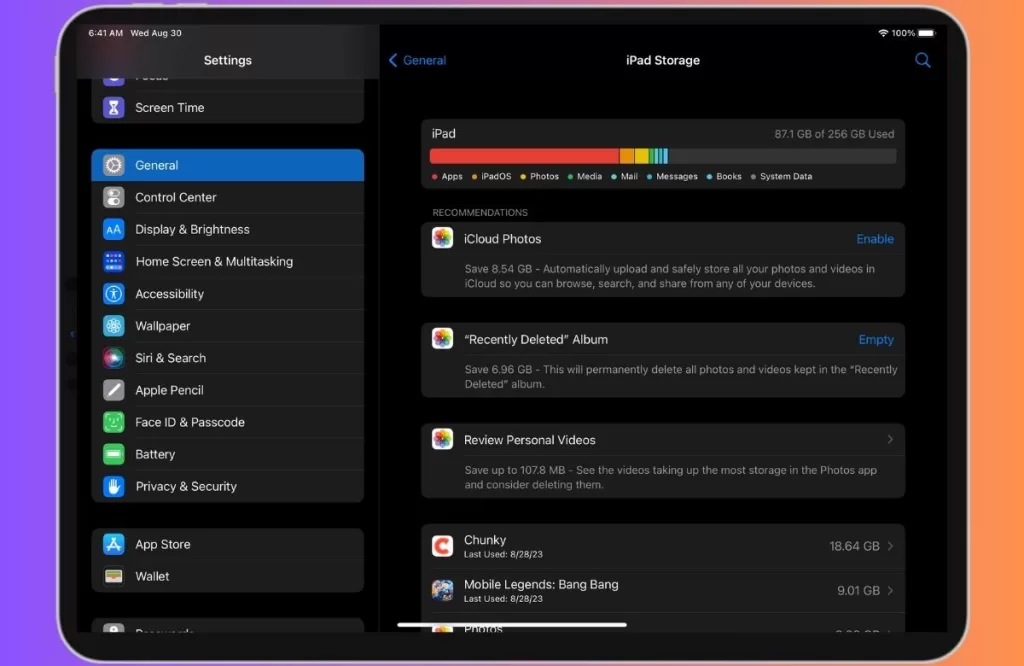Empty the Recently Deleted album
Screen dimensions: 1024x666
pyautogui.click(x=876, y=340)
